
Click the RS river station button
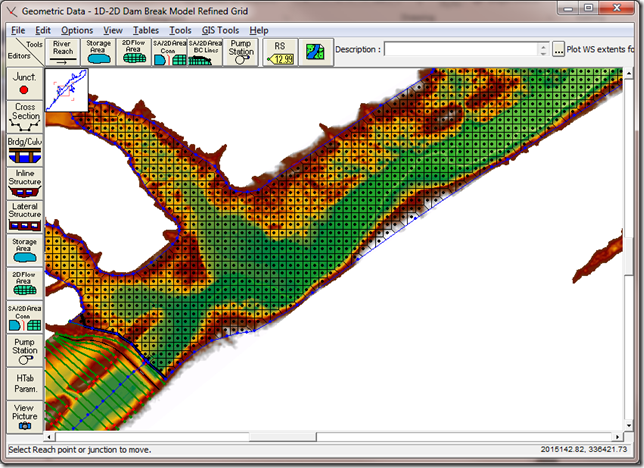280,52
